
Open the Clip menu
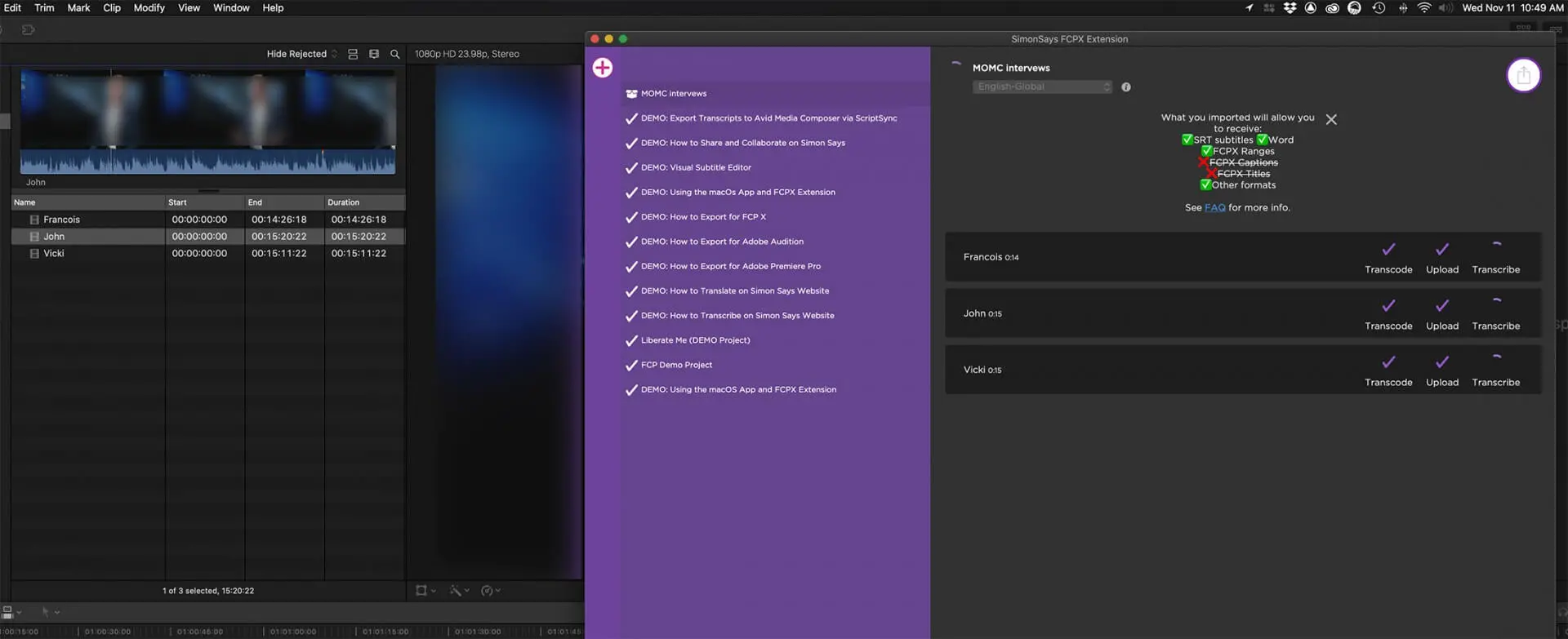click(112, 8)
